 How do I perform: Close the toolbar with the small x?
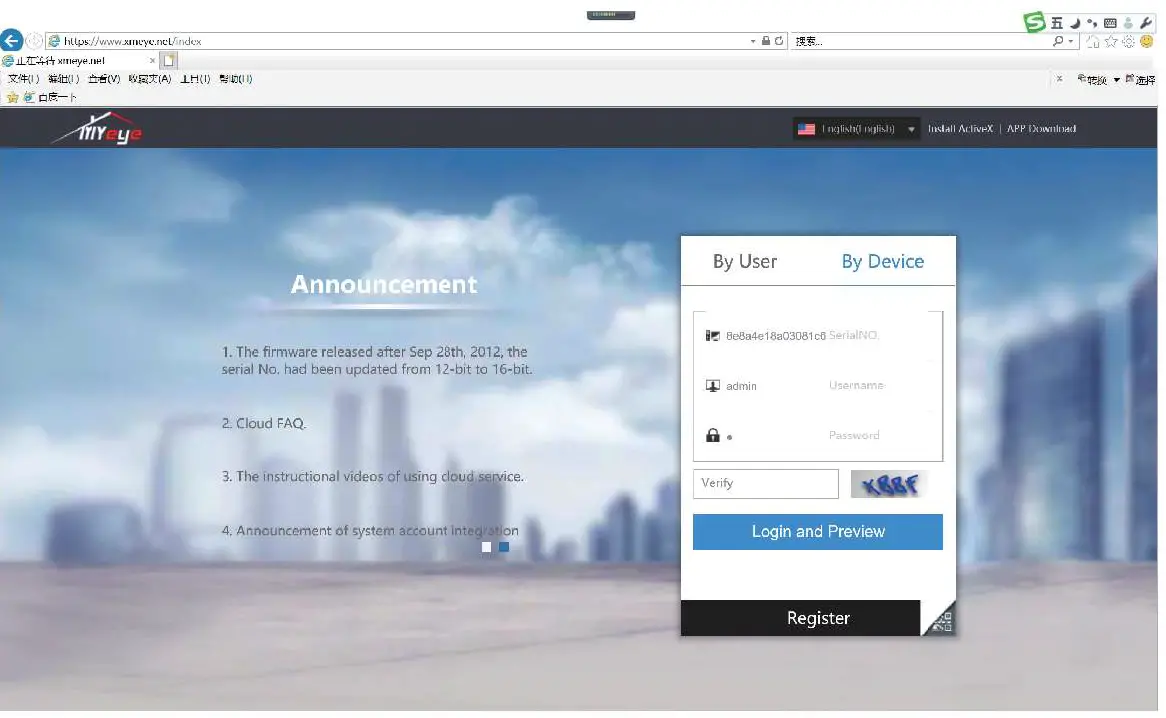[x=1059, y=79]
